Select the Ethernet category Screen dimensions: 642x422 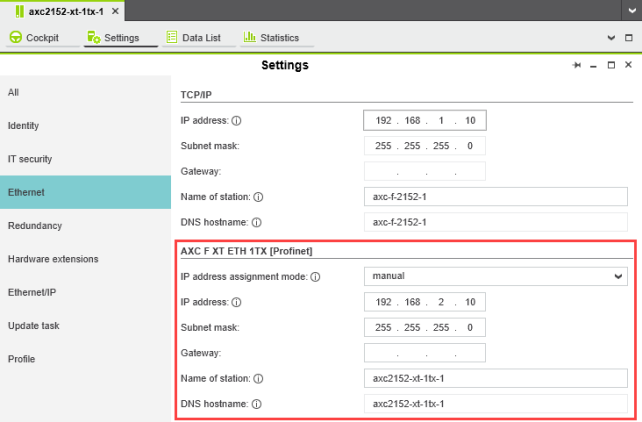click(85, 192)
